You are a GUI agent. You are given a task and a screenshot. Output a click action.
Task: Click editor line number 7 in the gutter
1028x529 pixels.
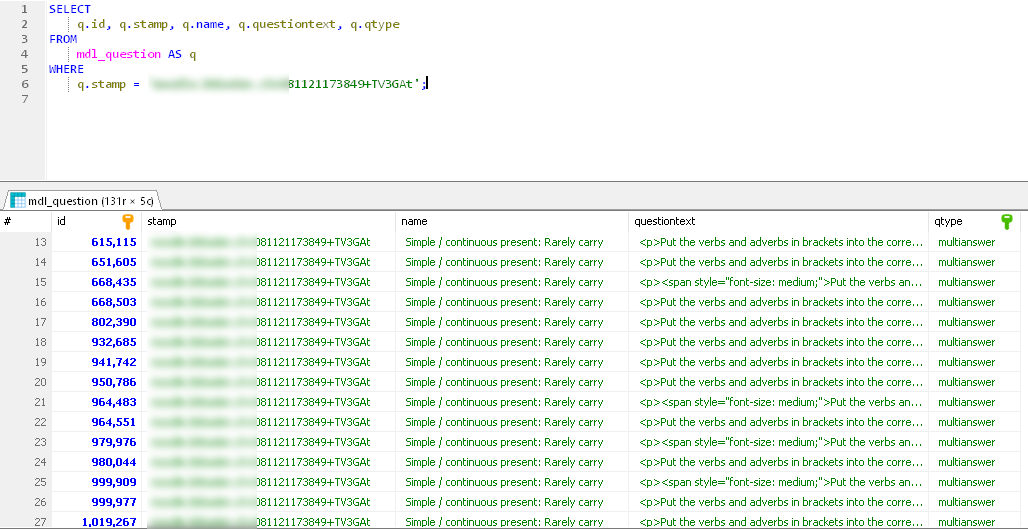24,99
